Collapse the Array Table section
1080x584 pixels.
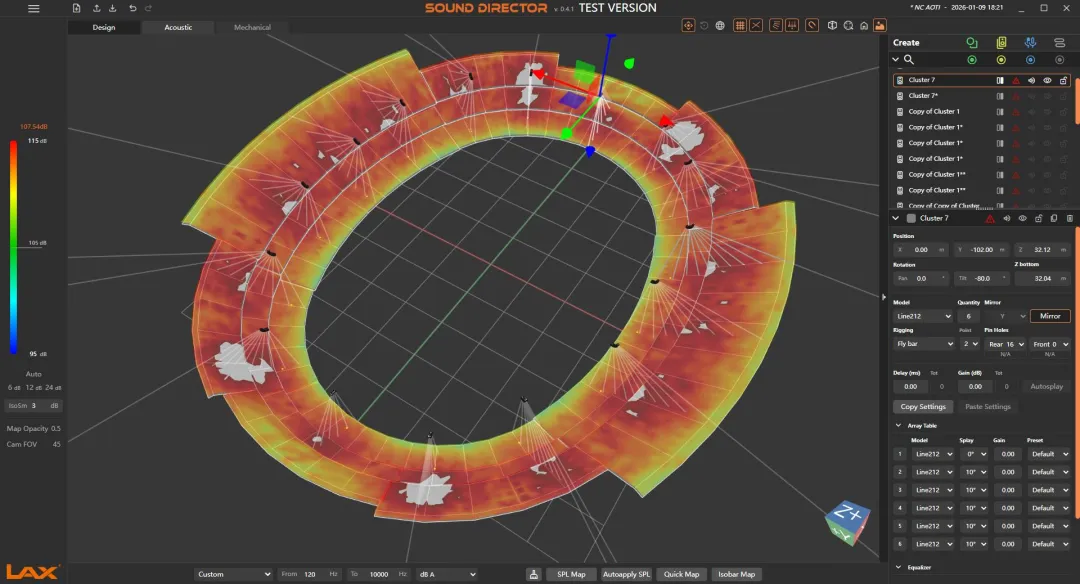tap(898, 426)
